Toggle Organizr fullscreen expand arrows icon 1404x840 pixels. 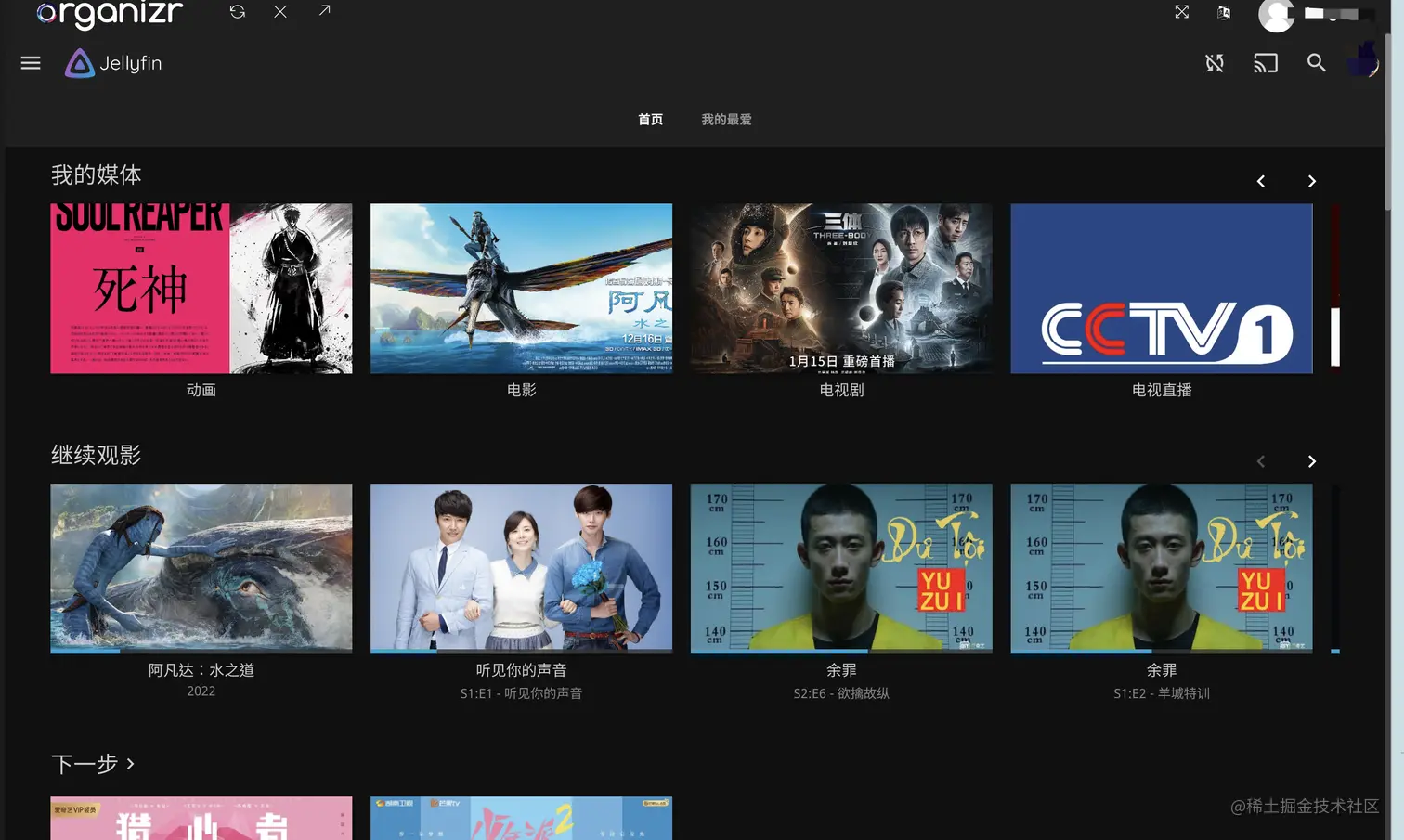pos(1181,11)
